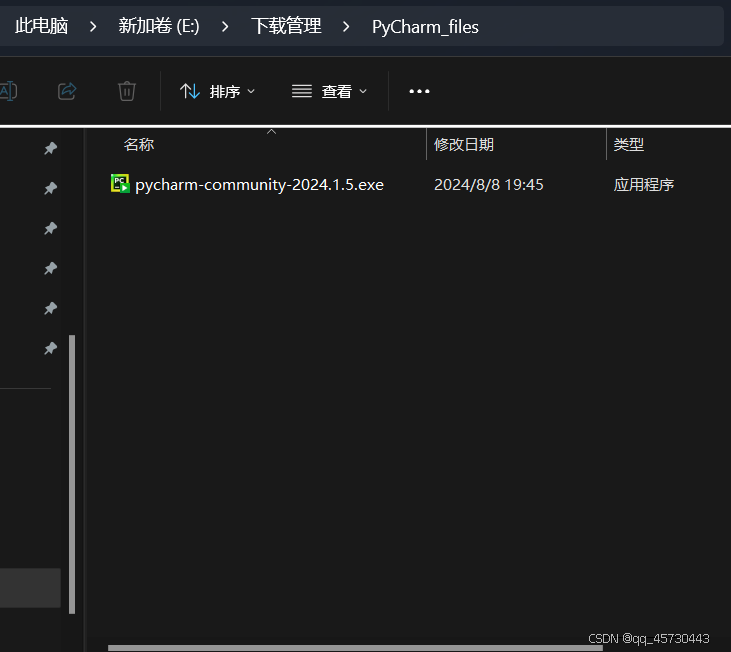Click the navigation pane vertical scrollbar
731x652 pixels.
tap(72, 474)
